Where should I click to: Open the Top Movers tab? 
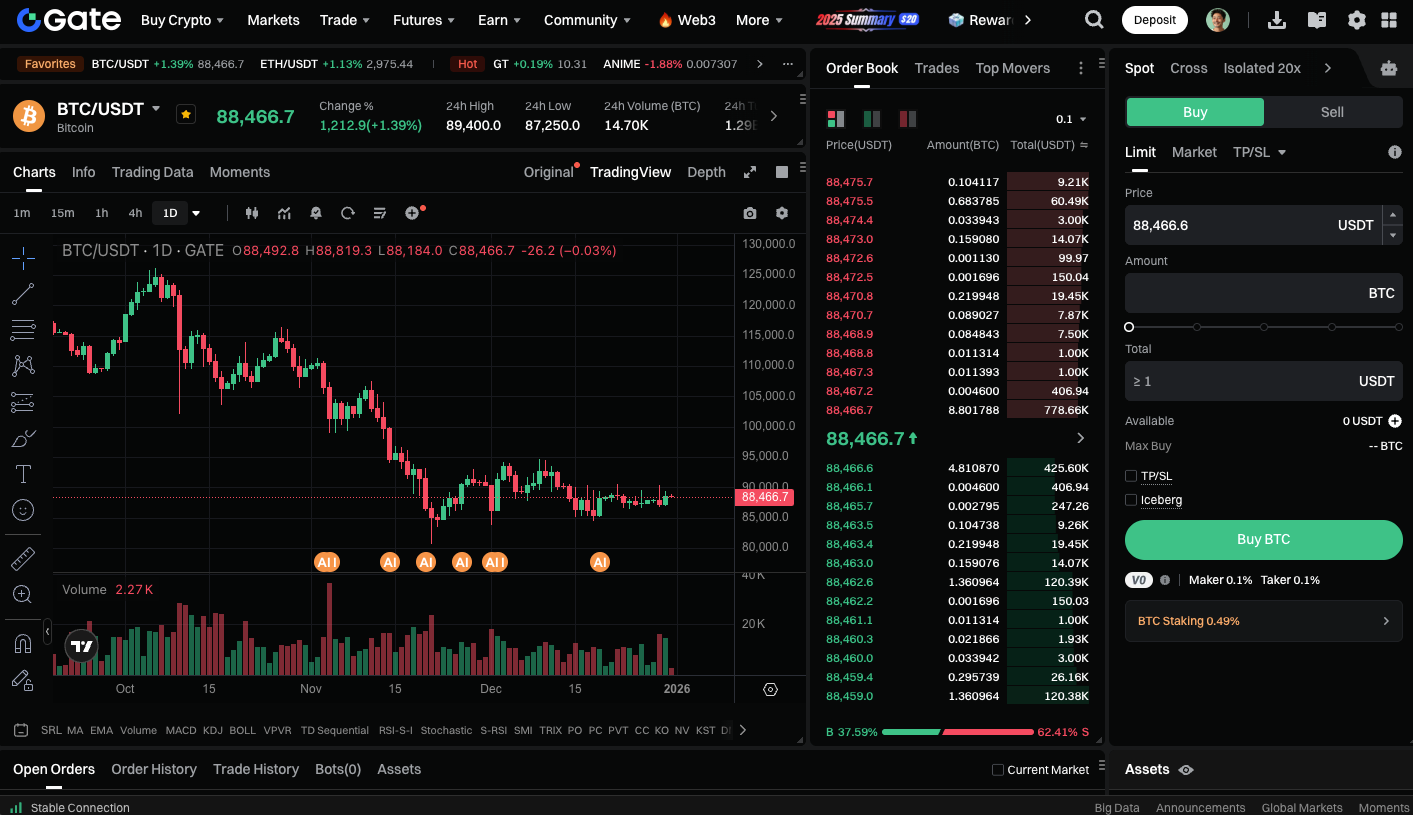click(x=1013, y=68)
